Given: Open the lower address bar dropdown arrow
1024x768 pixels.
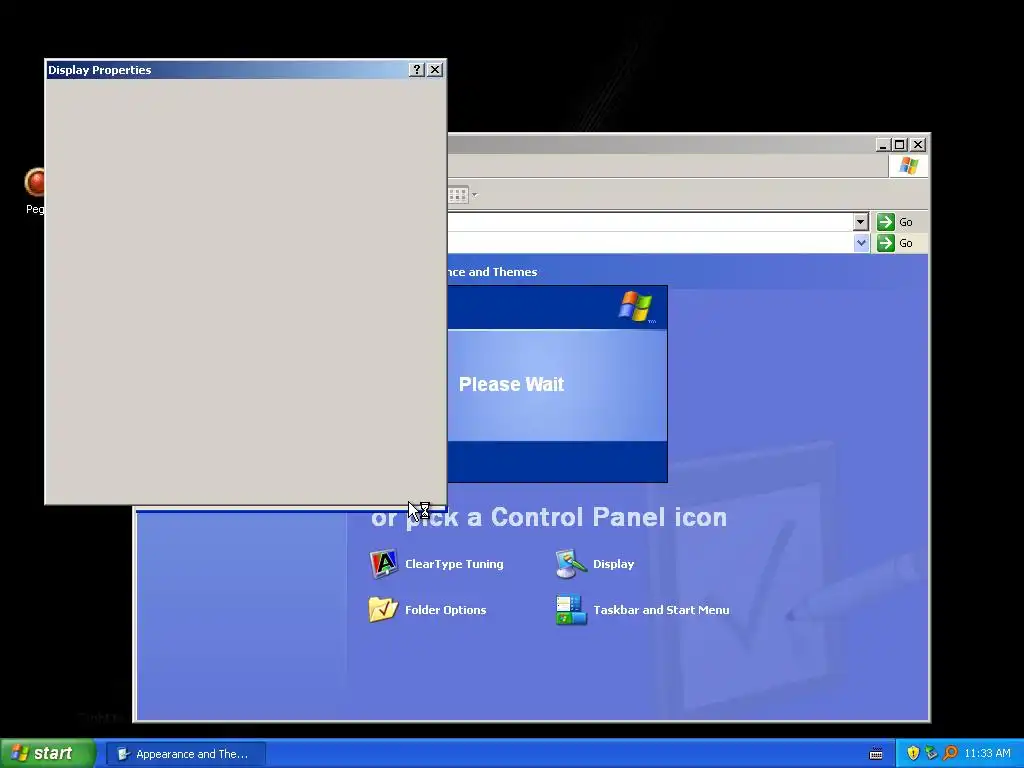Looking at the screenshot, I should click(861, 243).
